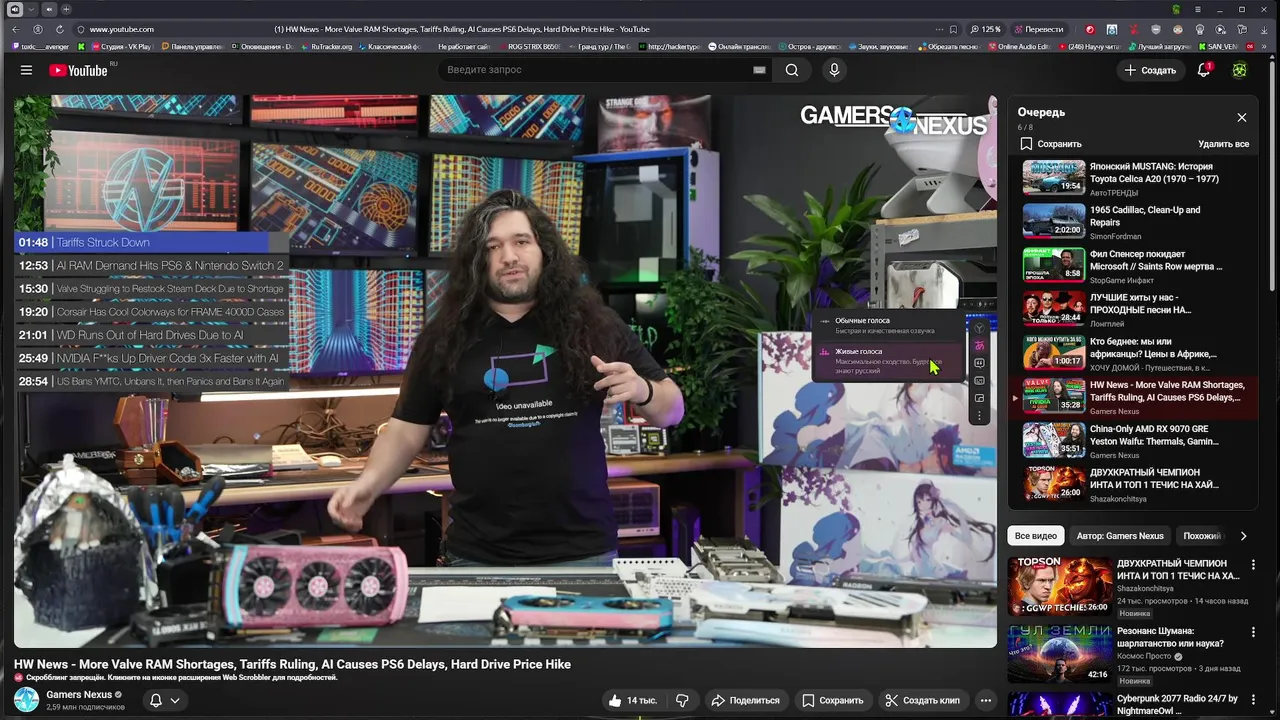
Task: Select the Все видео filter chip
Action: click(x=1035, y=536)
